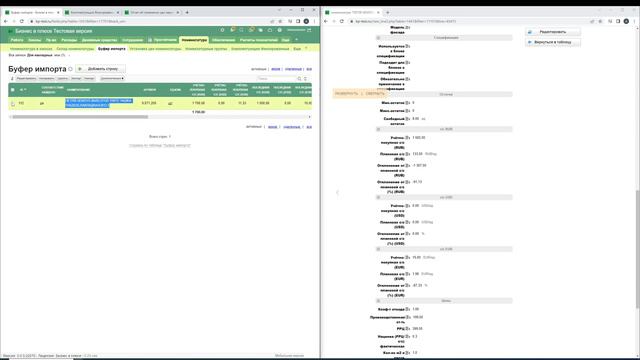This screenshot has height=360, width=640.
Task: Click the Копировать button in the table toolbar
Action: 47,78
